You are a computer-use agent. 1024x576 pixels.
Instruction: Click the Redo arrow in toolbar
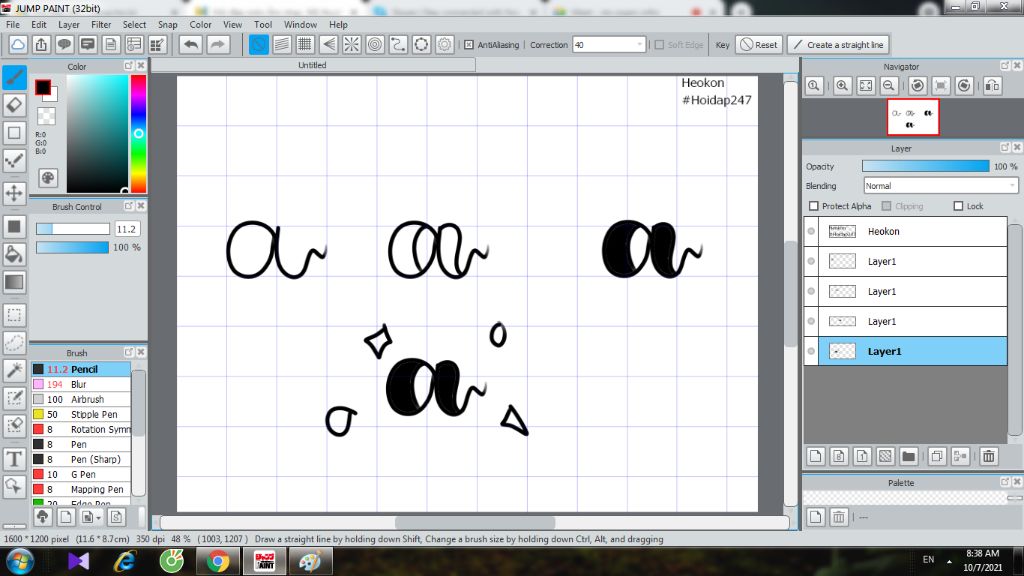tap(217, 44)
